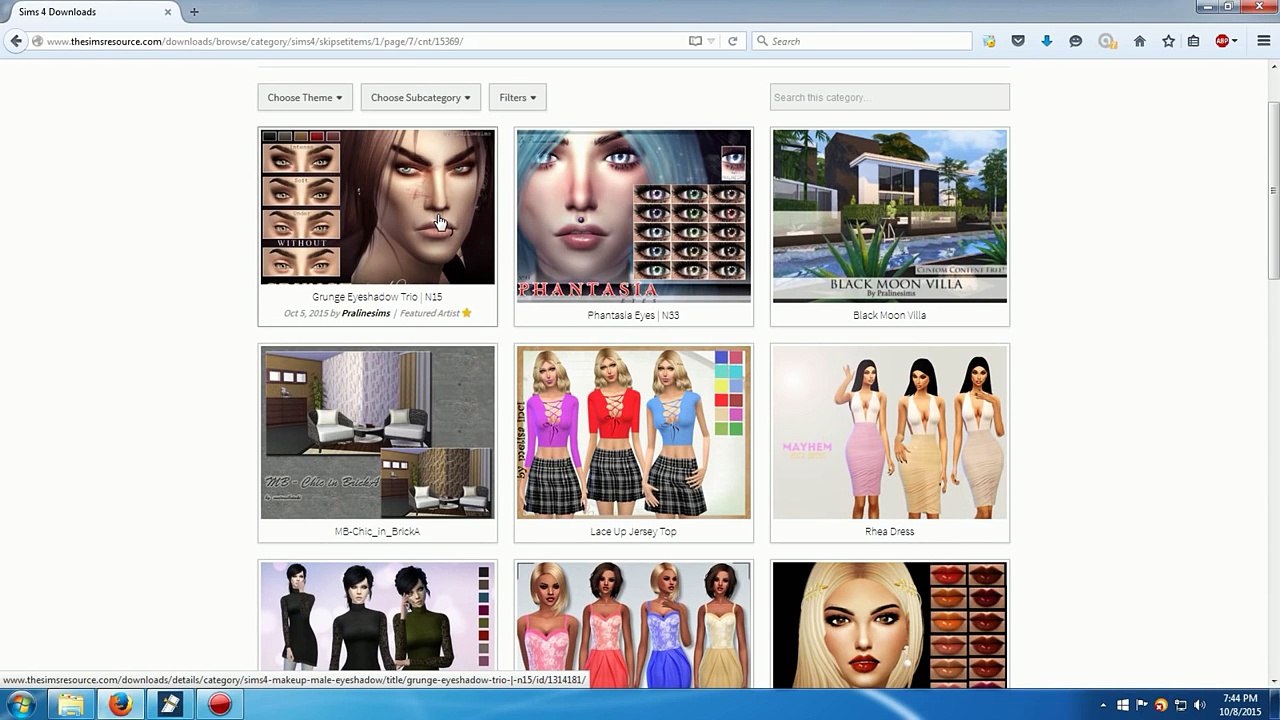Open the Lace Up Jersey Top title
Image resolution: width=1280 pixels, height=720 pixels.
pyautogui.click(x=633, y=531)
